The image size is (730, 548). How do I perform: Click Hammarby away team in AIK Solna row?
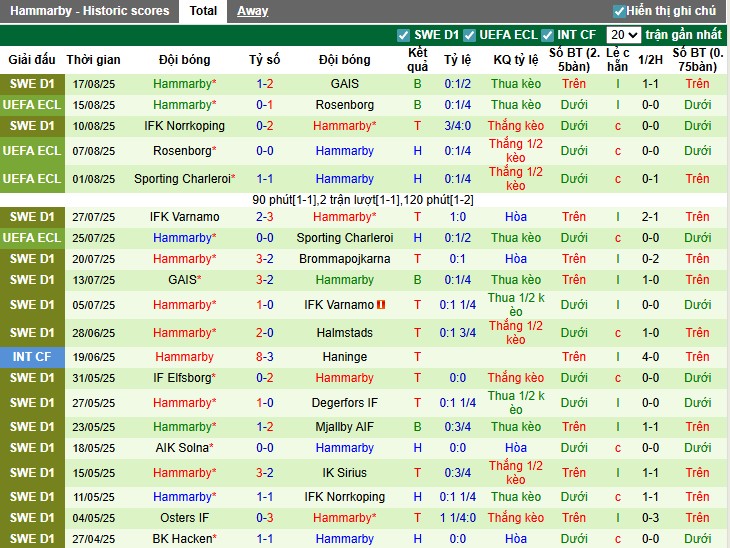click(345, 448)
